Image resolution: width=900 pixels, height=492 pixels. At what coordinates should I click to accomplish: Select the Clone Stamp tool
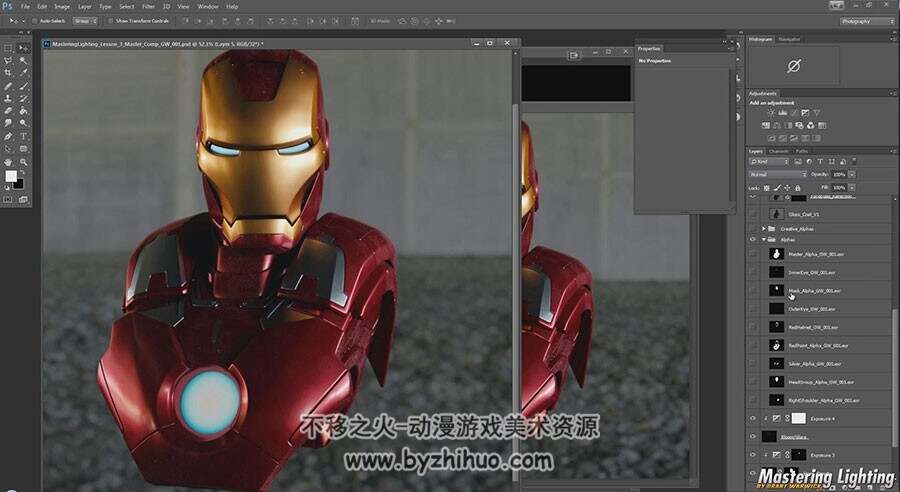click(8, 98)
